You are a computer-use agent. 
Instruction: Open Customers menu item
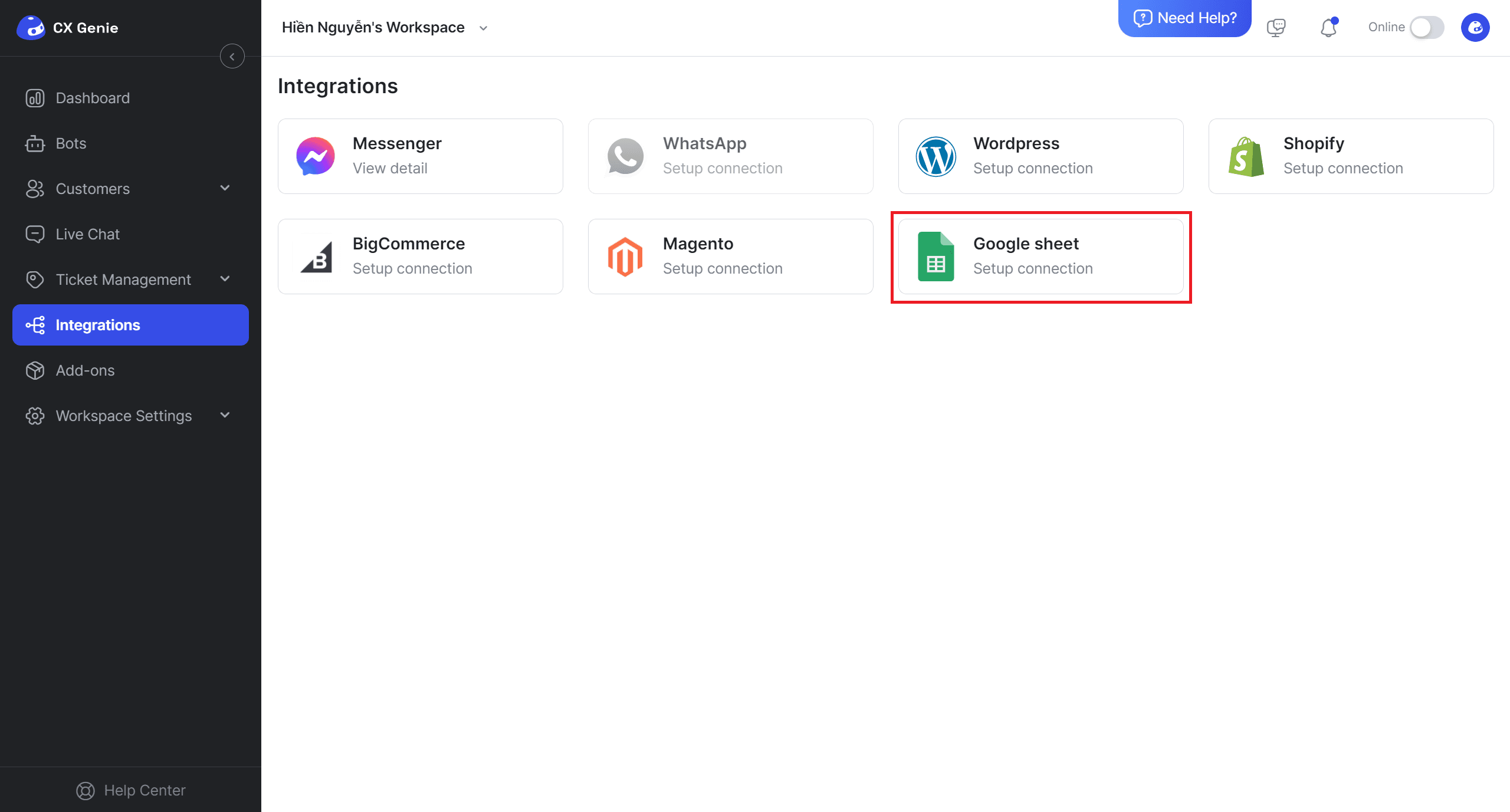pos(130,189)
